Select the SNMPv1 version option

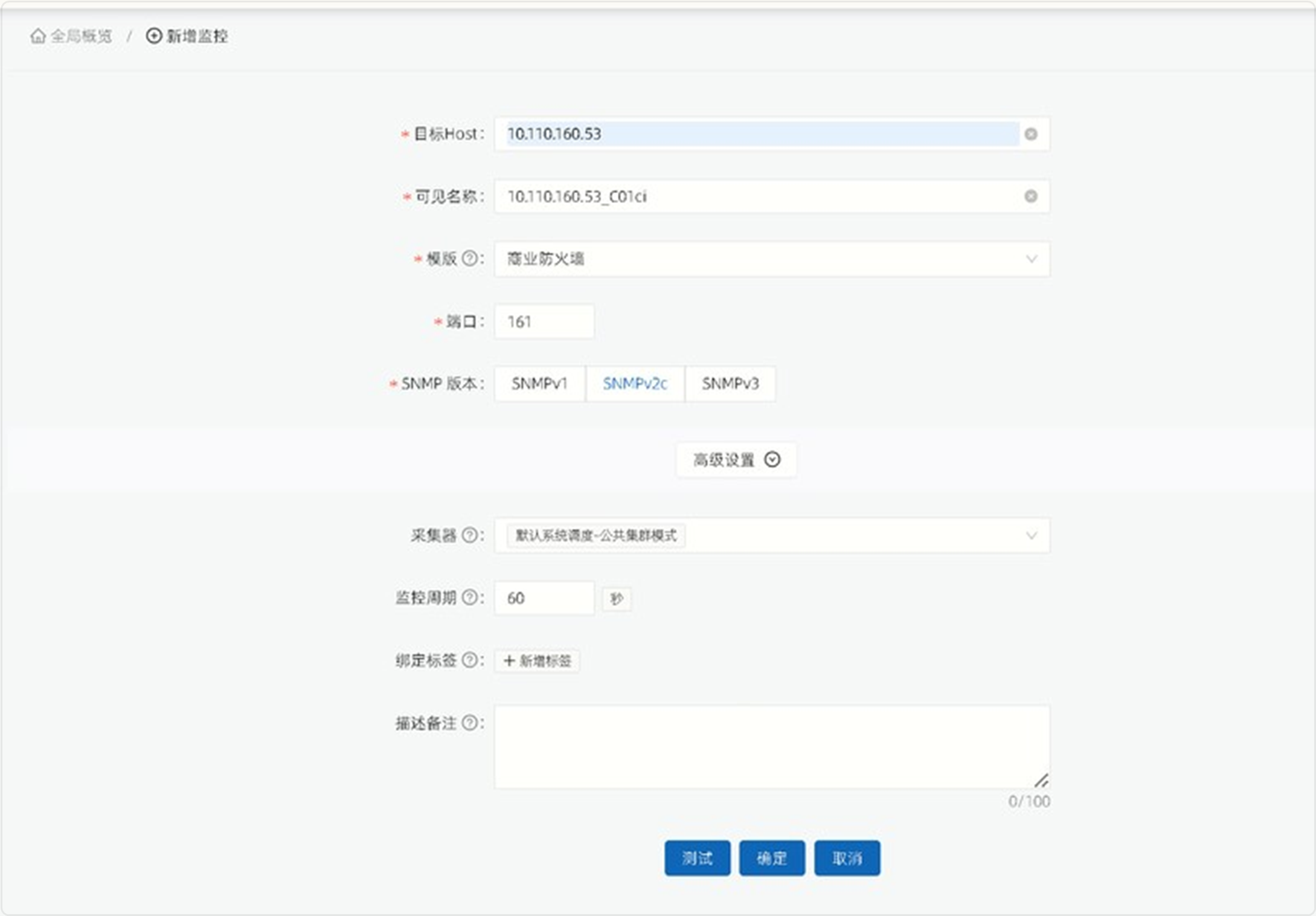click(x=539, y=383)
